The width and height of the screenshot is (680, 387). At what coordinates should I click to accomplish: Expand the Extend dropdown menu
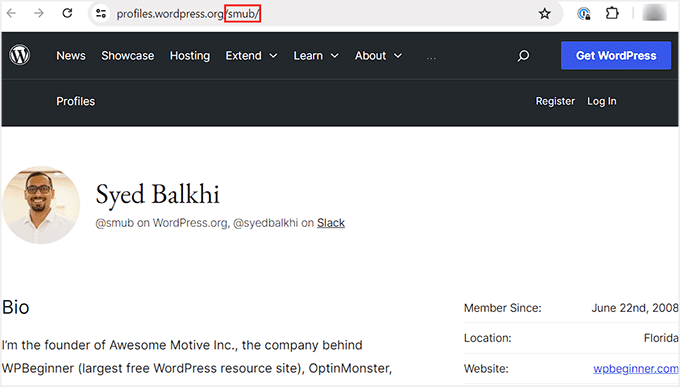[x=251, y=56]
